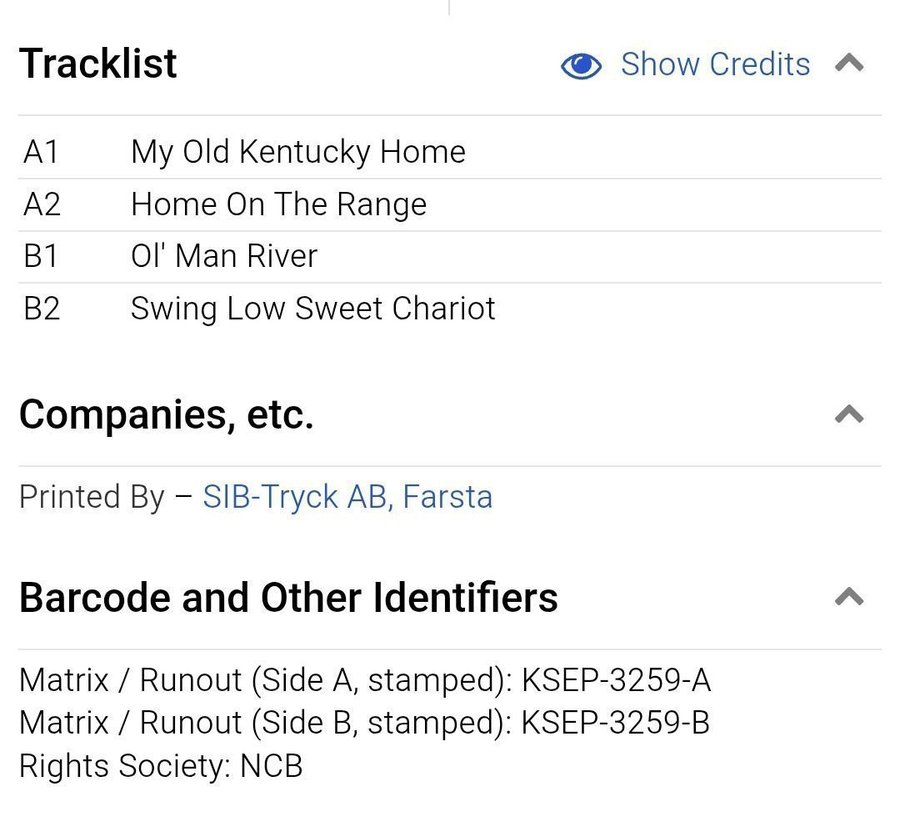Click the Tracklist heading
Image resolution: width=900 pixels, height=818 pixels.
point(98,64)
